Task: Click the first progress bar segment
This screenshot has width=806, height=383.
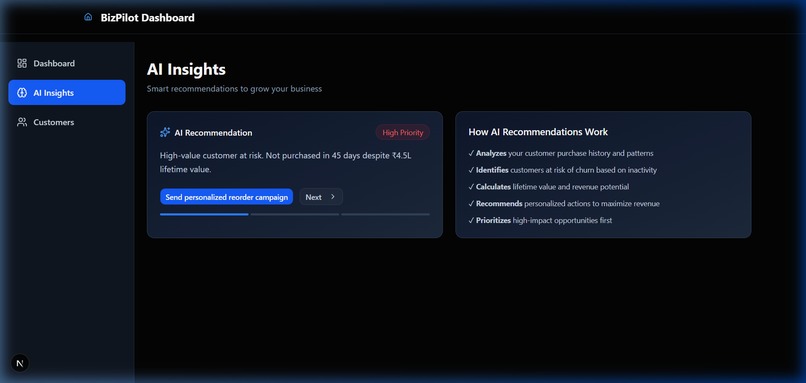Action: point(204,214)
